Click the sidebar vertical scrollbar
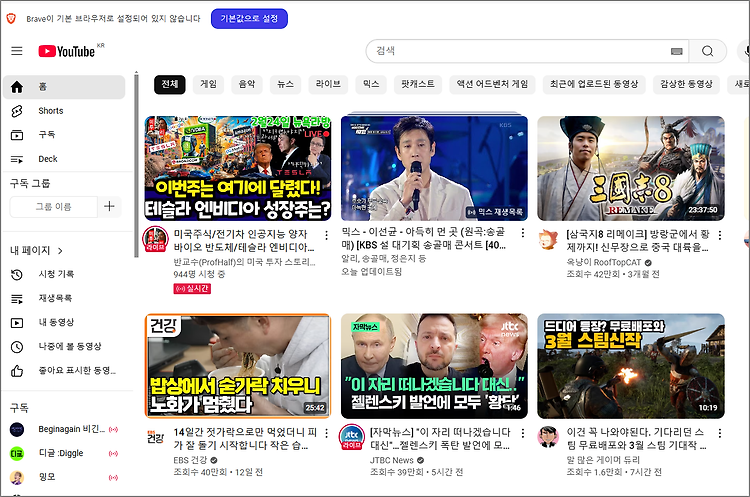 click(136, 165)
